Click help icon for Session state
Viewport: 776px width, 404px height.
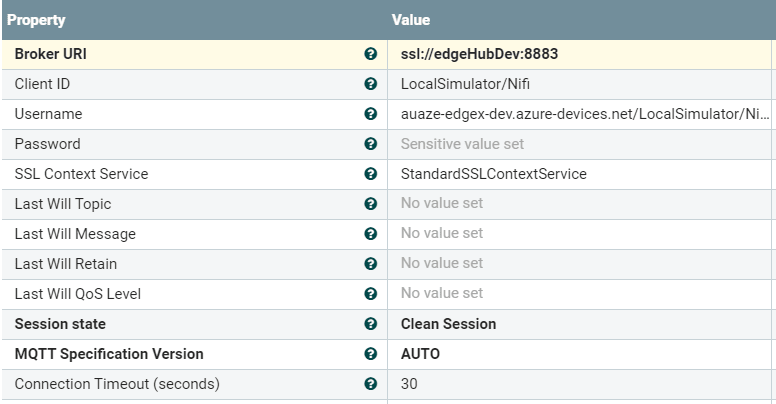click(x=370, y=324)
